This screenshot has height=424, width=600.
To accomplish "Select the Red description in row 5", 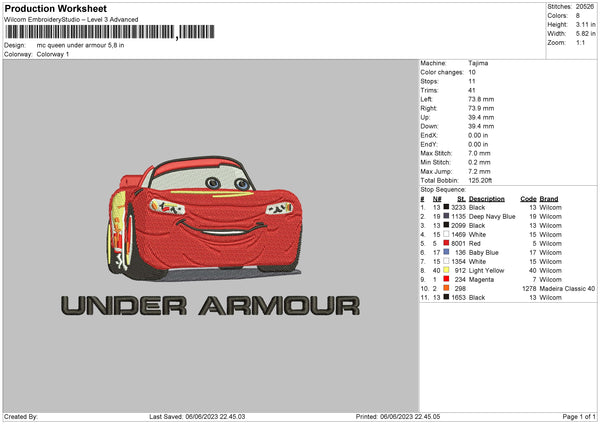I will [x=474, y=243].
